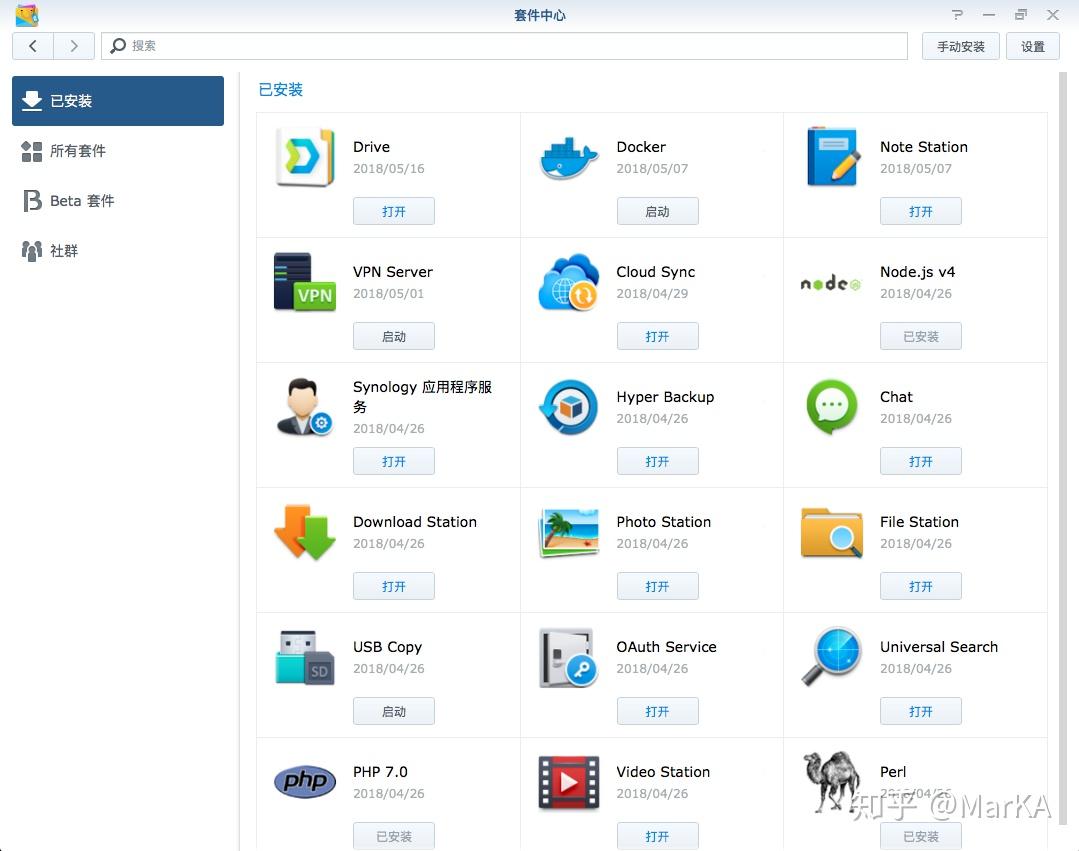1079x851 pixels.
Task: Click the 手动安装 button
Action: 961,46
